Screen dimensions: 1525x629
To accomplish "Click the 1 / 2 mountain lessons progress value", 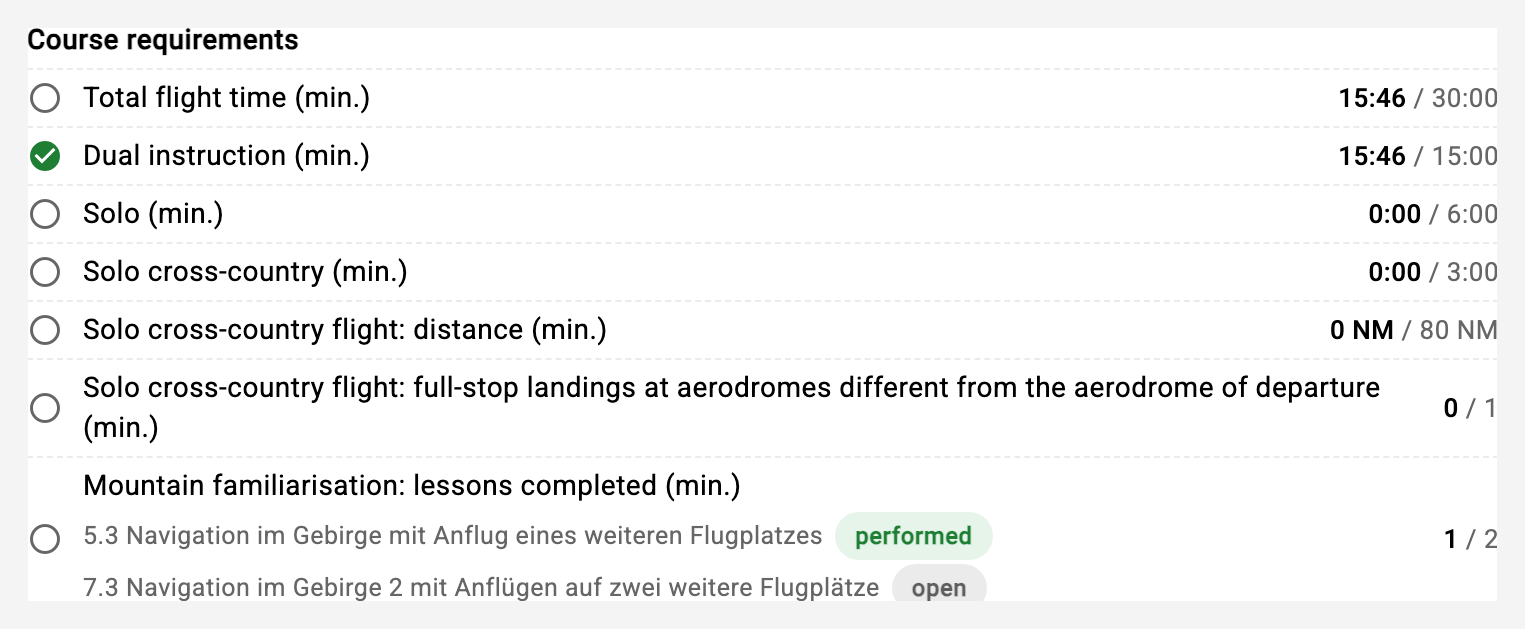I will pos(1471,540).
